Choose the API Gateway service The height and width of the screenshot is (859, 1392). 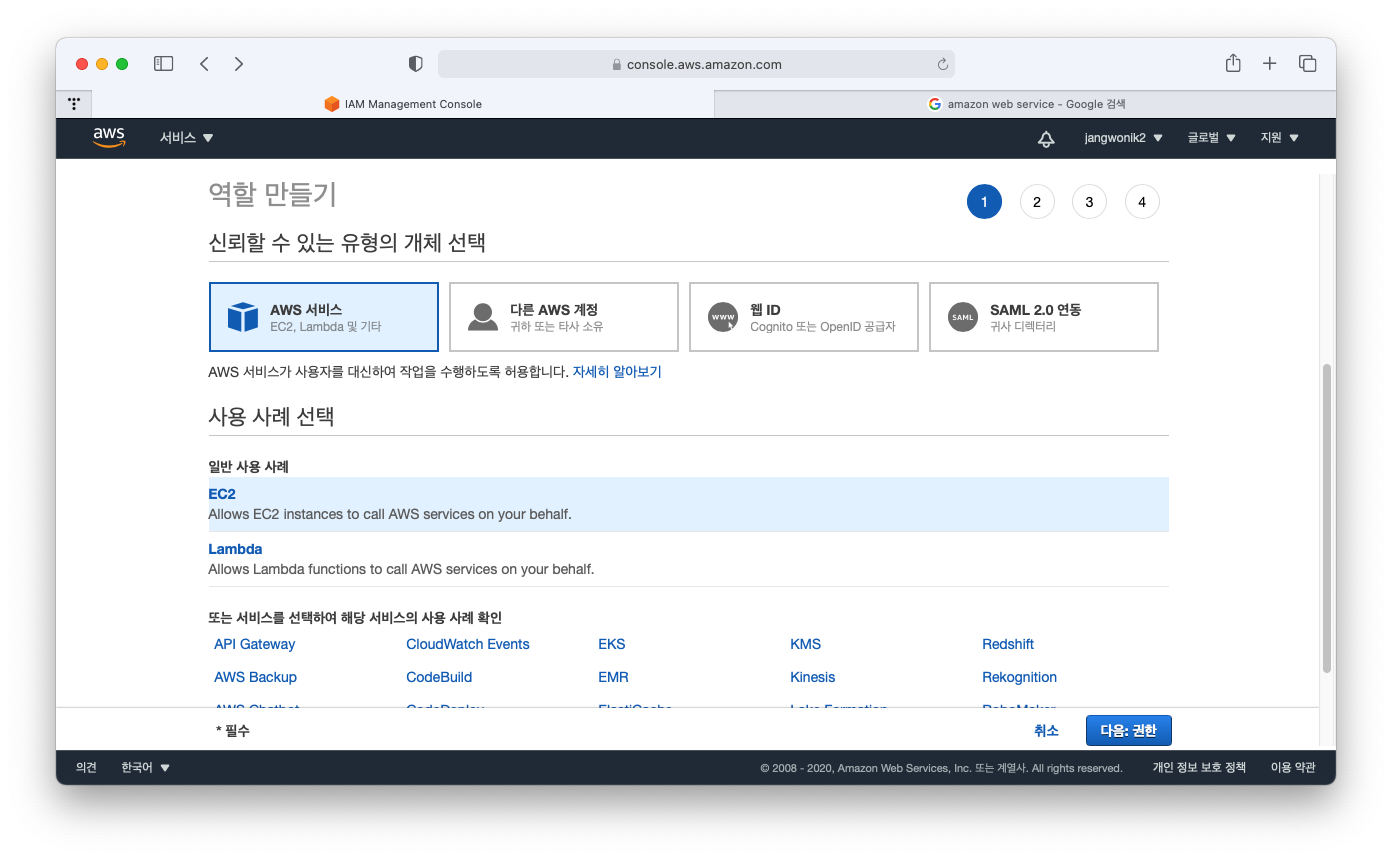[254, 644]
